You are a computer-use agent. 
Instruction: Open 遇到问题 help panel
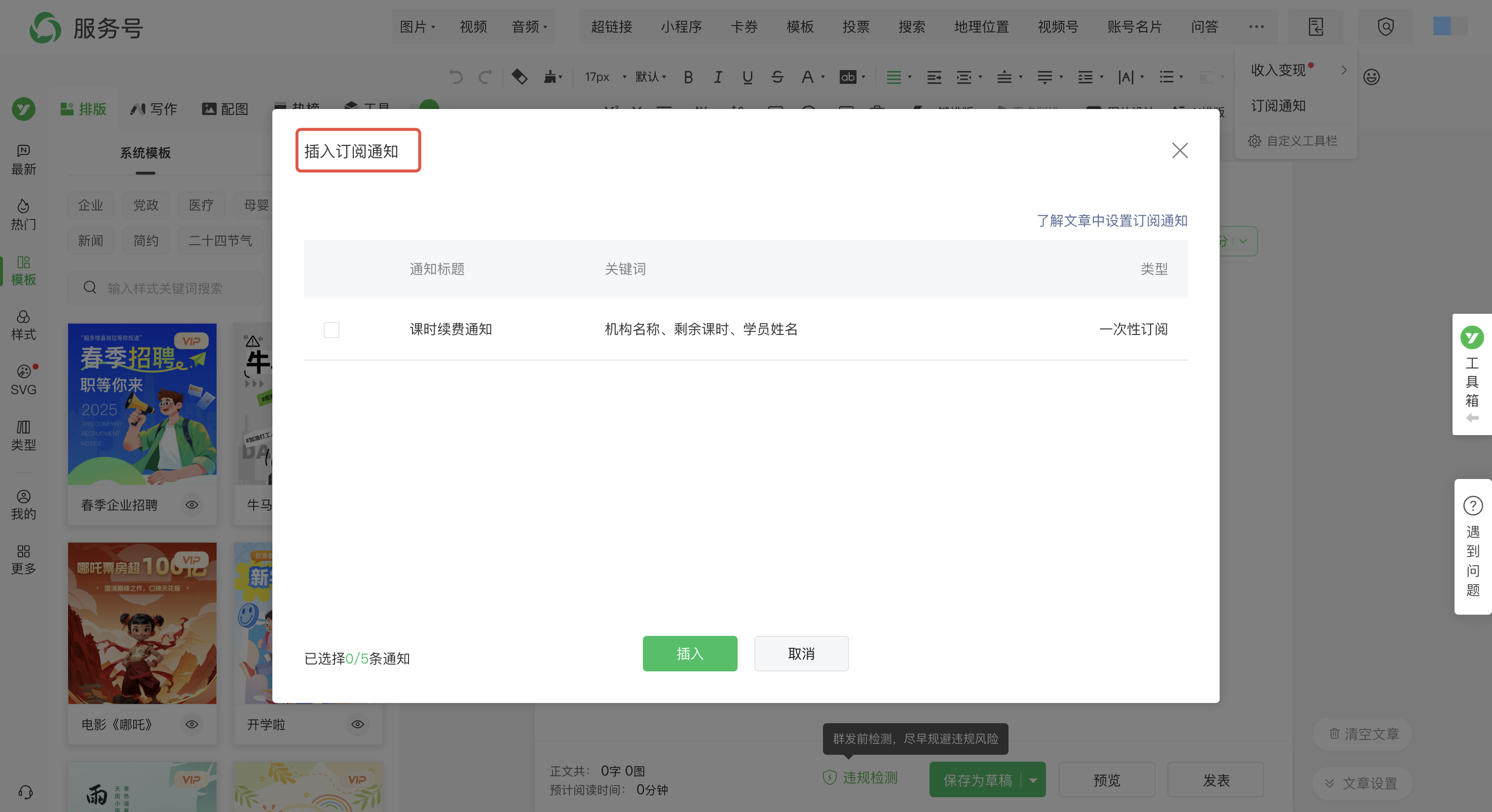[1473, 546]
